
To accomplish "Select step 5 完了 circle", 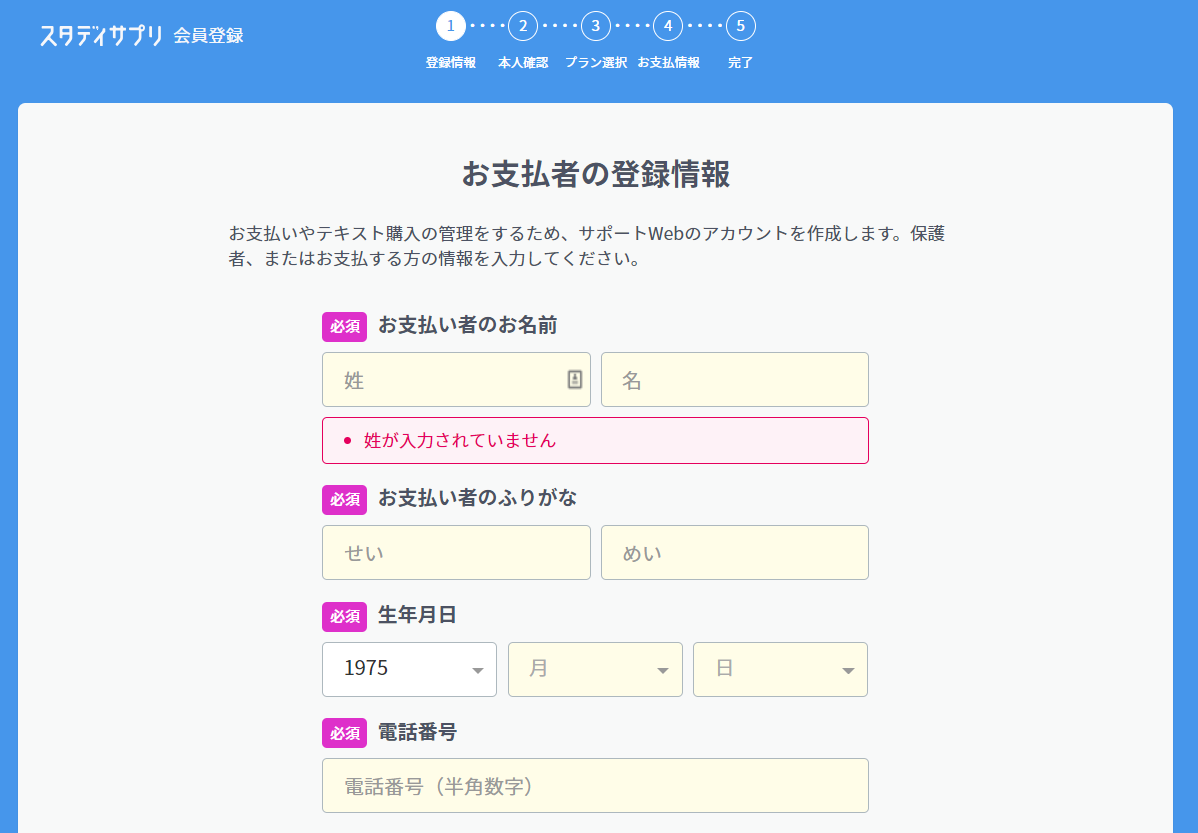I will coord(740,26).
